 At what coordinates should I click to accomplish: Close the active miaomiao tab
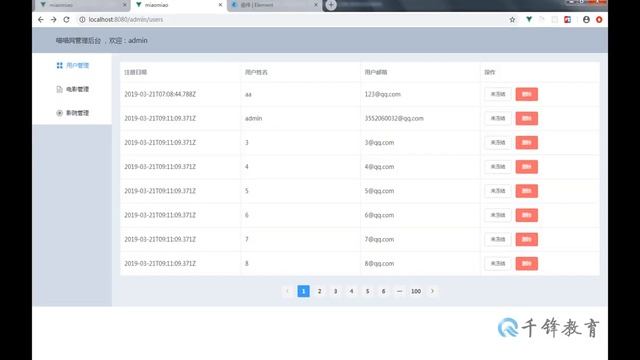point(220,5)
